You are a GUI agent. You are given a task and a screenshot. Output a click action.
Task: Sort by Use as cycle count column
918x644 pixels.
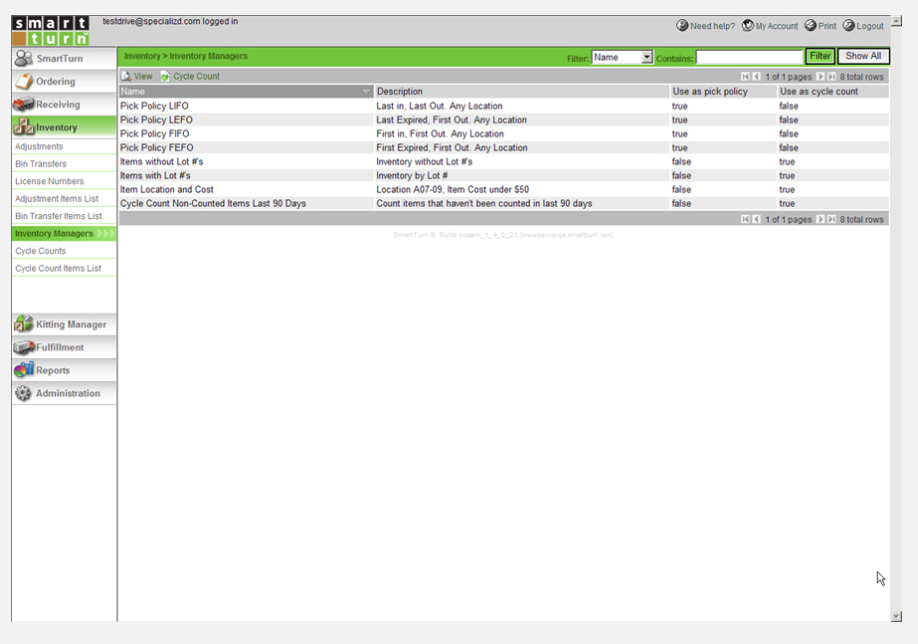click(833, 91)
